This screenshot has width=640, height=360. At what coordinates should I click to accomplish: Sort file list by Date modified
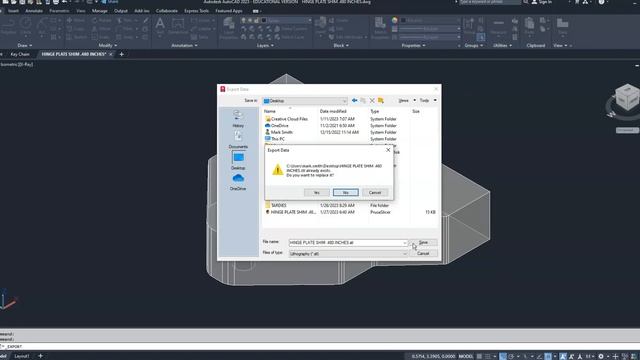pyautogui.click(x=333, y=111)
